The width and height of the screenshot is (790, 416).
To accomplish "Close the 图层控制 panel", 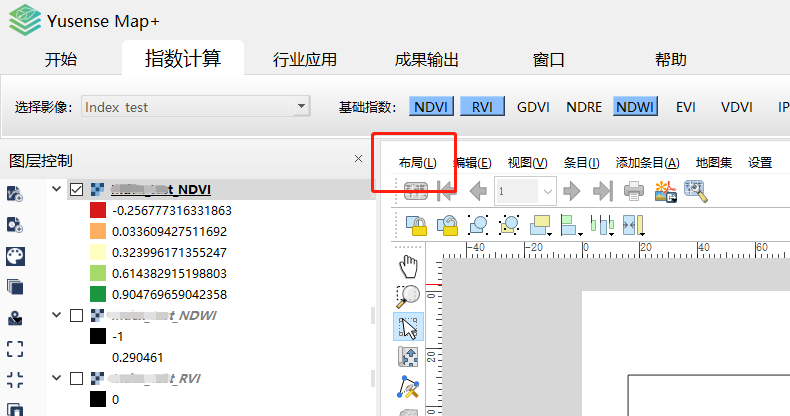I will 359,159.
